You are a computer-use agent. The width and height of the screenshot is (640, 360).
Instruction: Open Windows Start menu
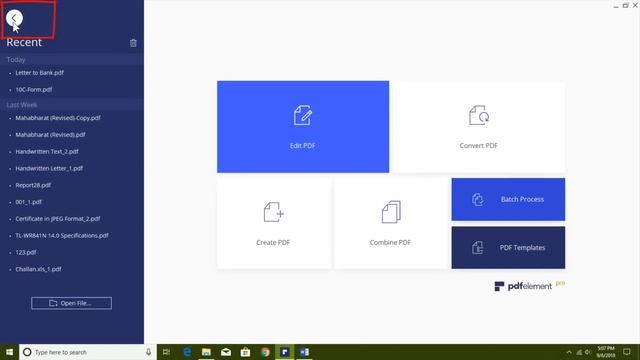[x=9, y=352]
